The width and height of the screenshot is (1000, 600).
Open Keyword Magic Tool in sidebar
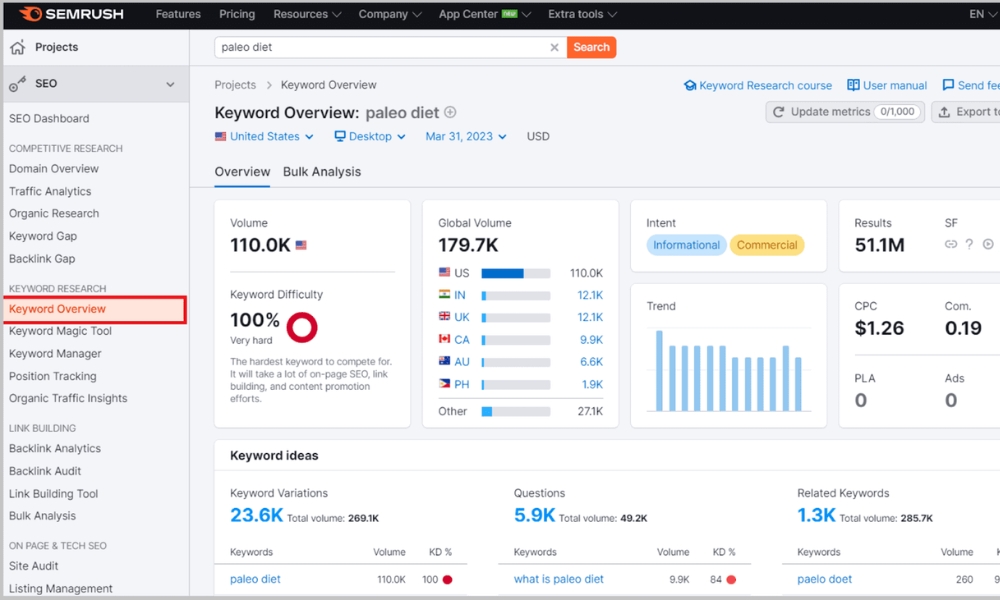60,331
